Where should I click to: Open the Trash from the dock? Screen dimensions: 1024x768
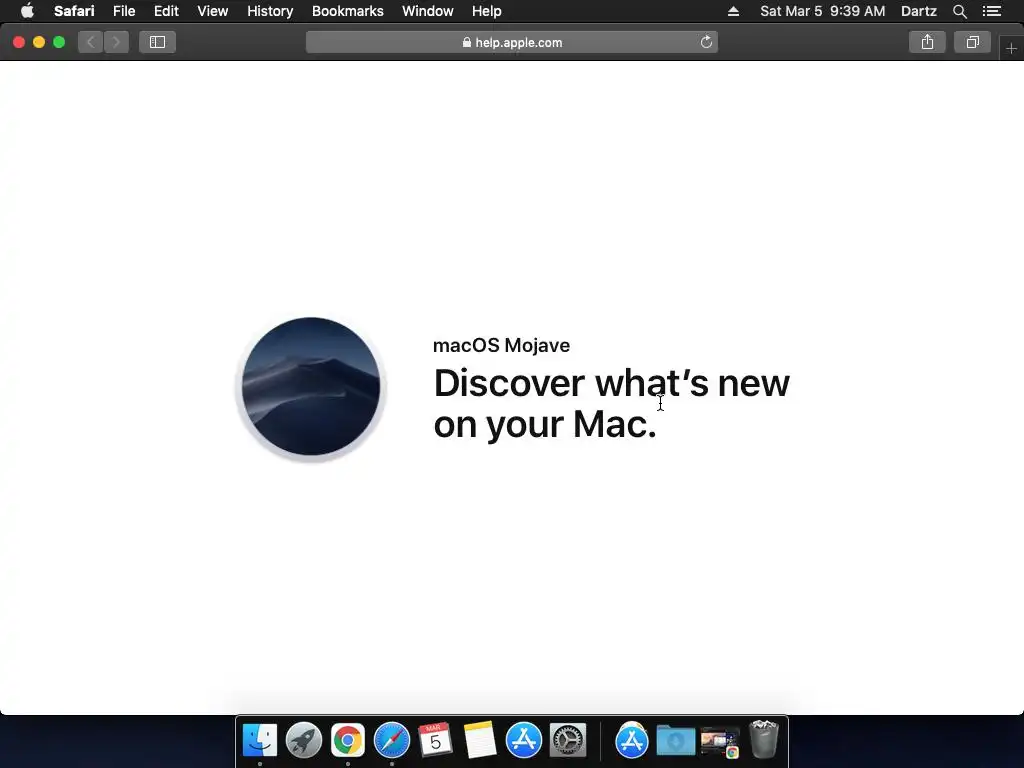click(763, 740)
